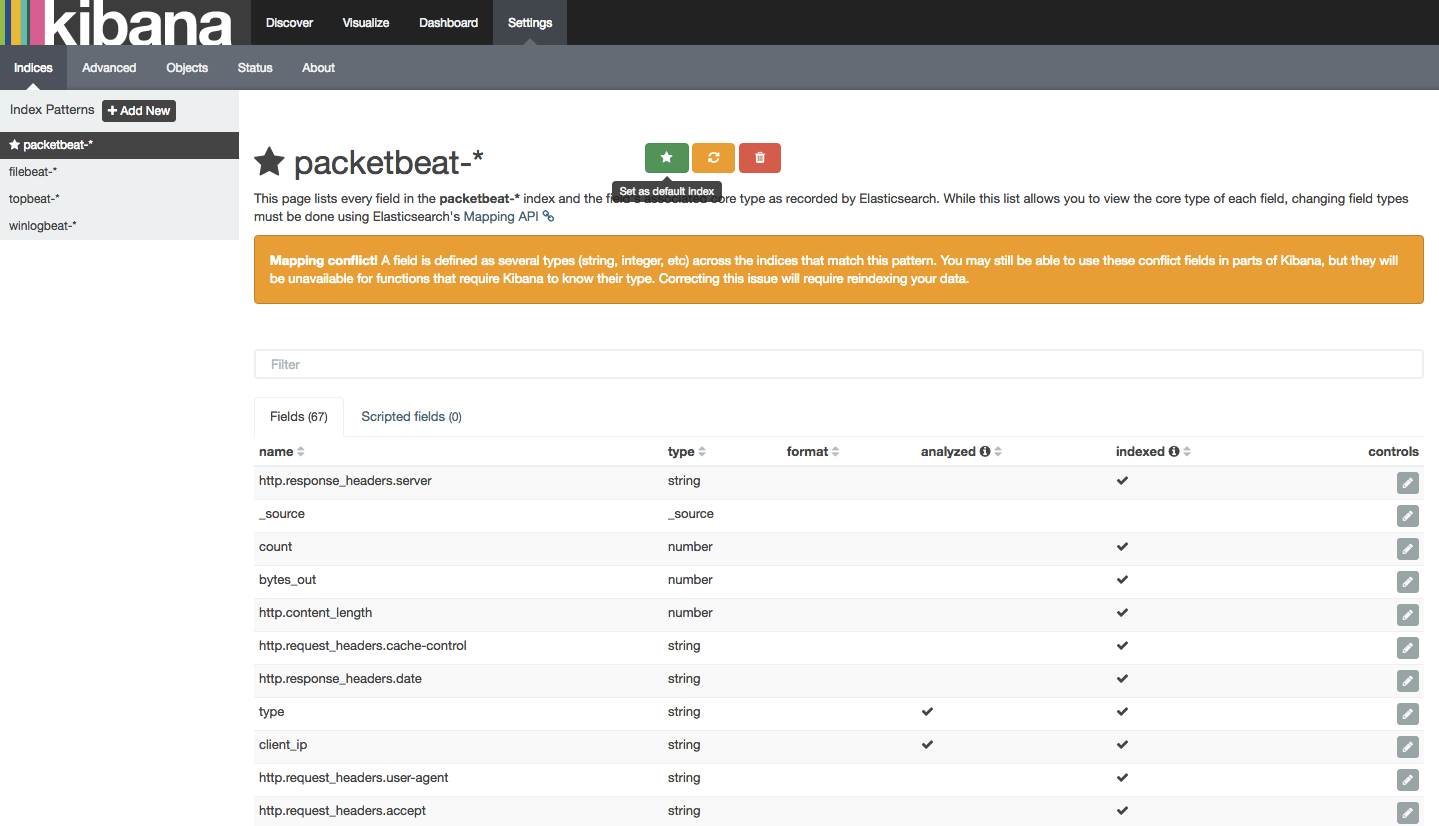
Task: Sort fields by format column
Action: [836, 452]
